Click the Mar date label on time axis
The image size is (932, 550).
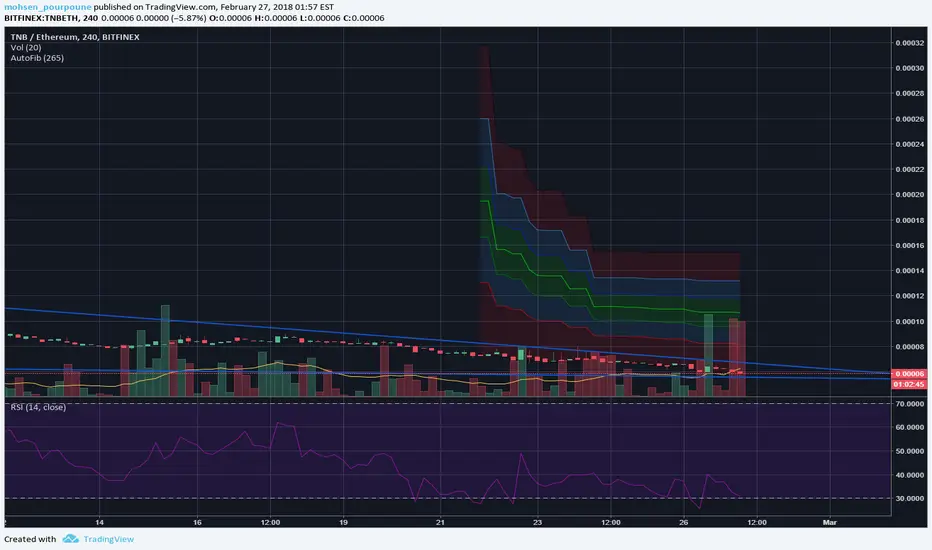coord(829,522)
